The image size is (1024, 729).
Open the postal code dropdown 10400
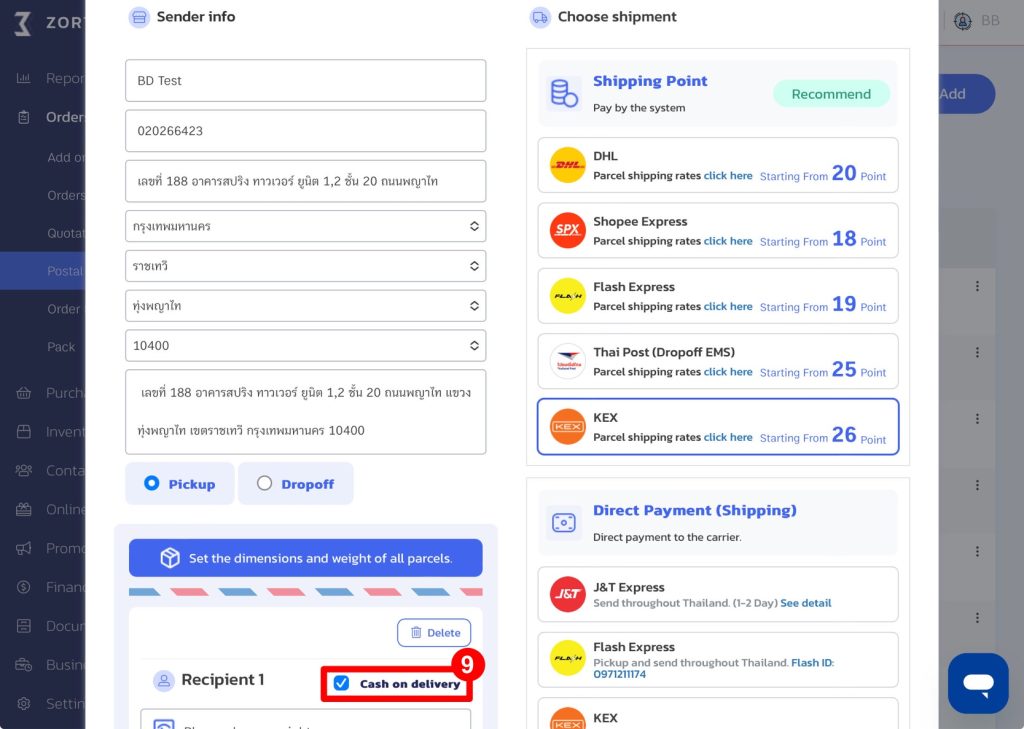pyautogui.click(x=306, y=346)
